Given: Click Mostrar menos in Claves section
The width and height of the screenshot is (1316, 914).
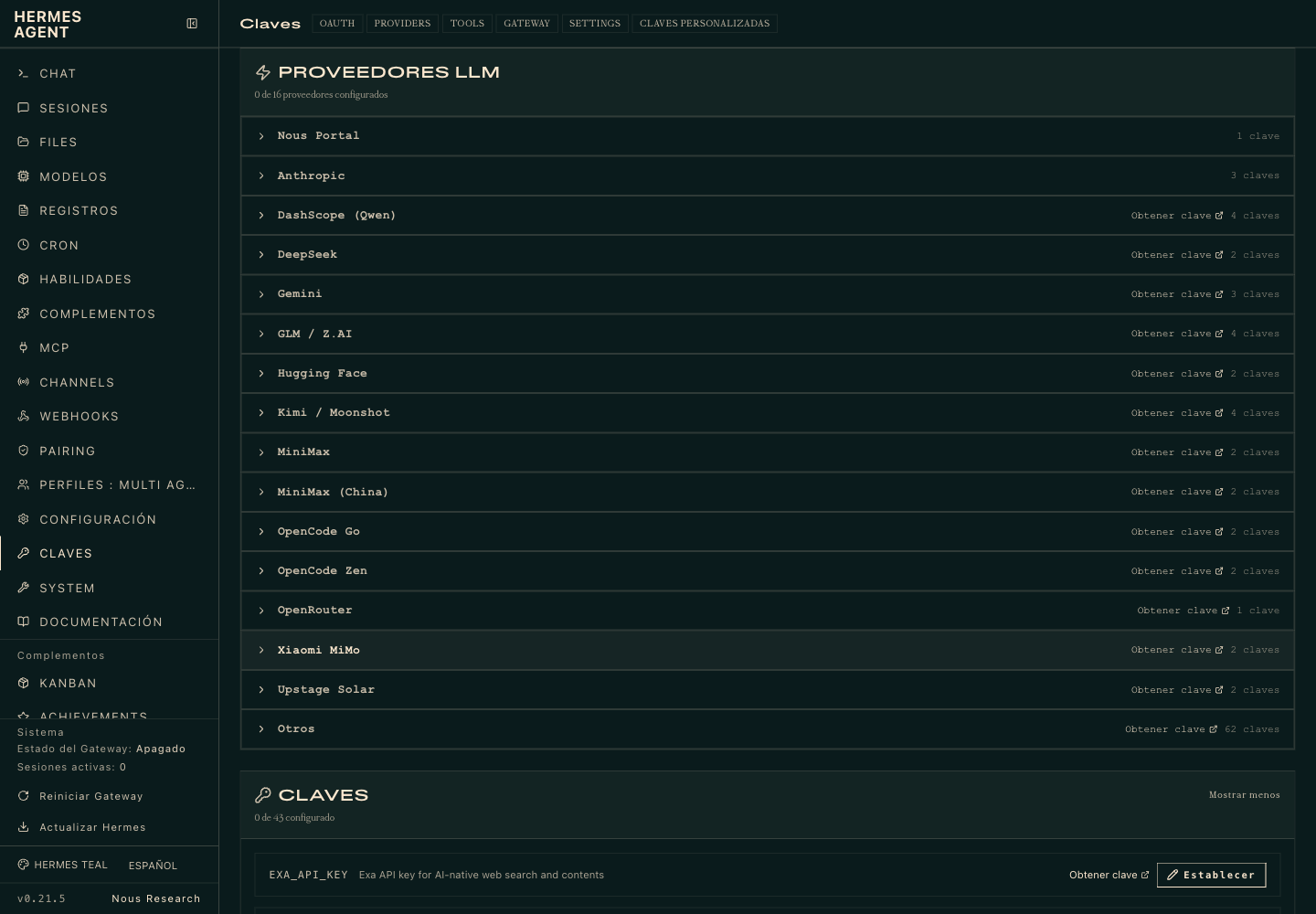Looking at the screenshot, I should tap(1245, 795).
